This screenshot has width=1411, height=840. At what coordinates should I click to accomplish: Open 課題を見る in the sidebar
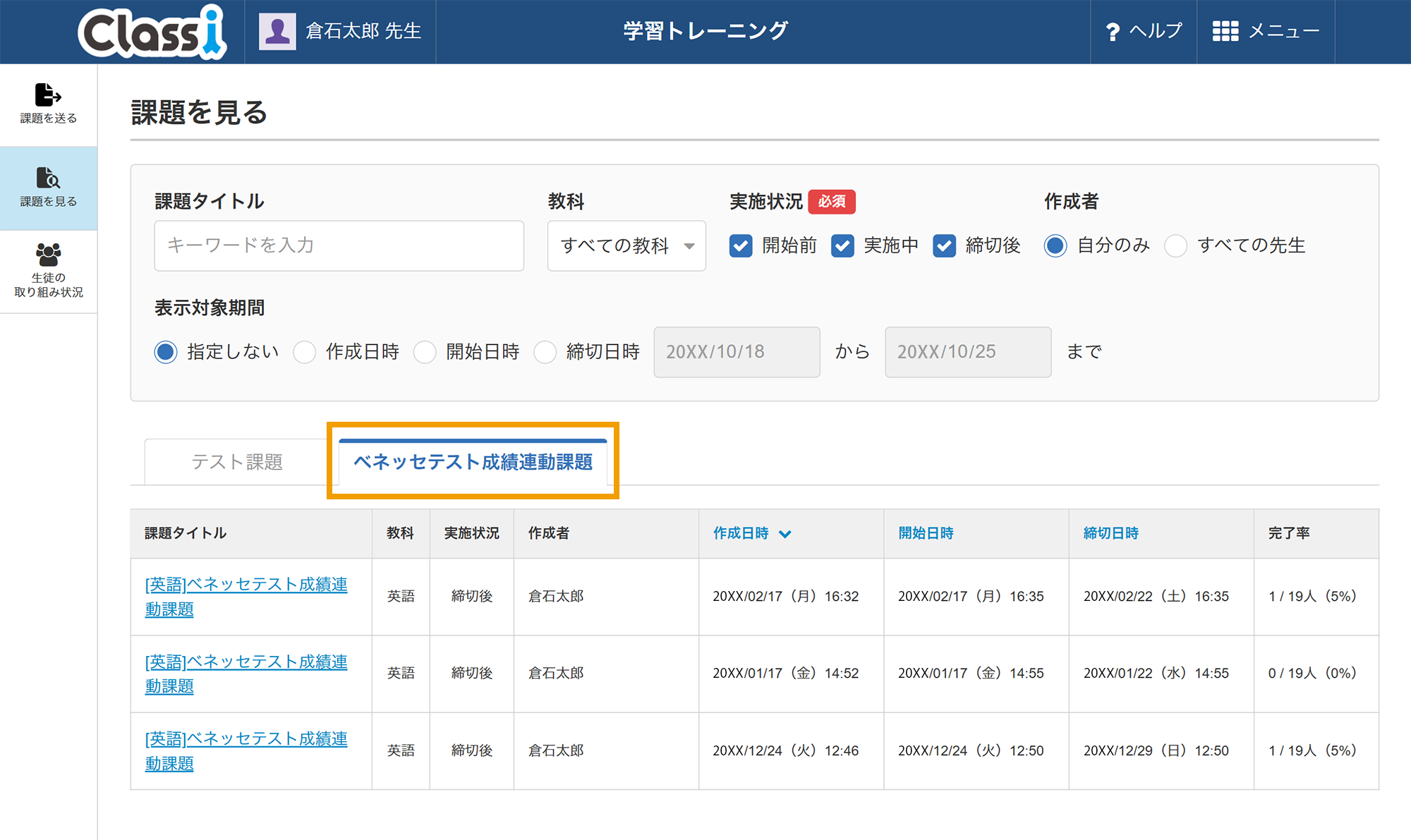(49, 188)
